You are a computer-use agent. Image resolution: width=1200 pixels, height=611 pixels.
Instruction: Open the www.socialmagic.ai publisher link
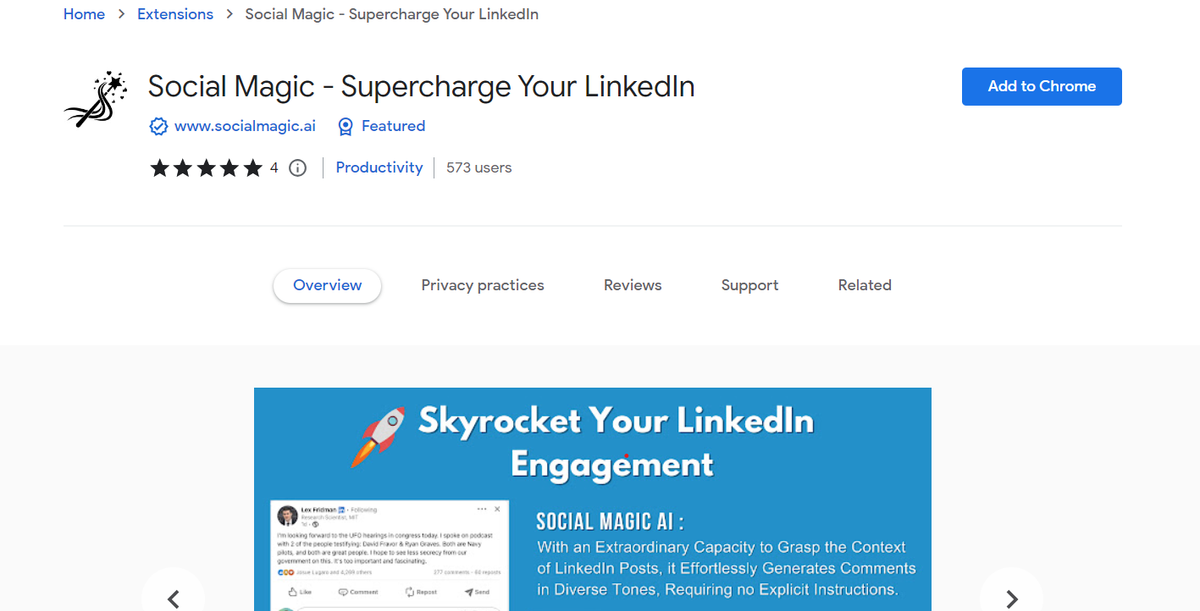(x=245, y=126)
